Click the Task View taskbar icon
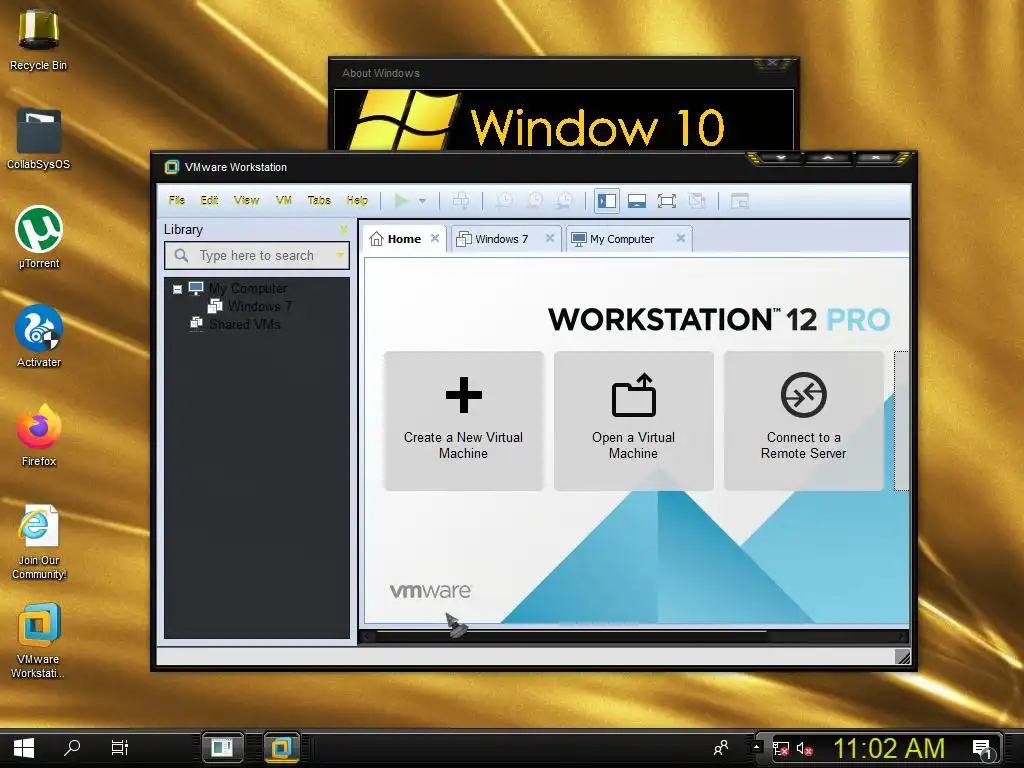This screenshot has height=768, width=1024. (x=120, y=747)
